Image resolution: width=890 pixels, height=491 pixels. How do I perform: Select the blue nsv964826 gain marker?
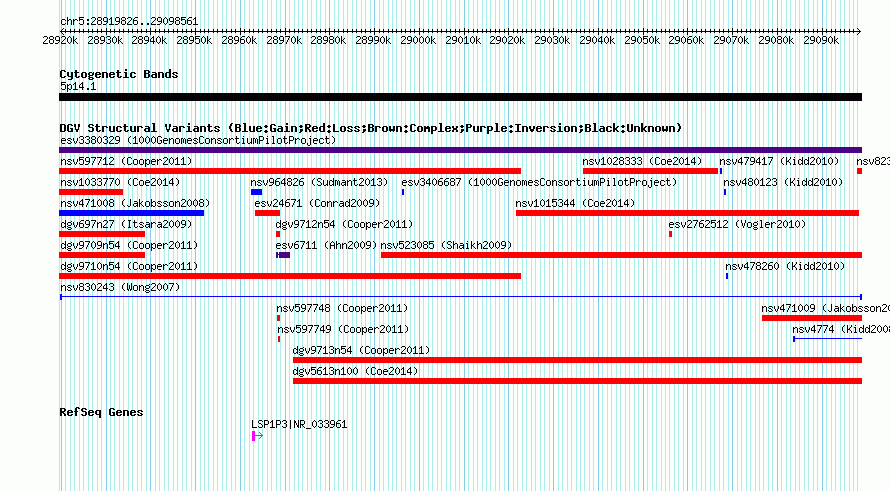pos(256,192)
